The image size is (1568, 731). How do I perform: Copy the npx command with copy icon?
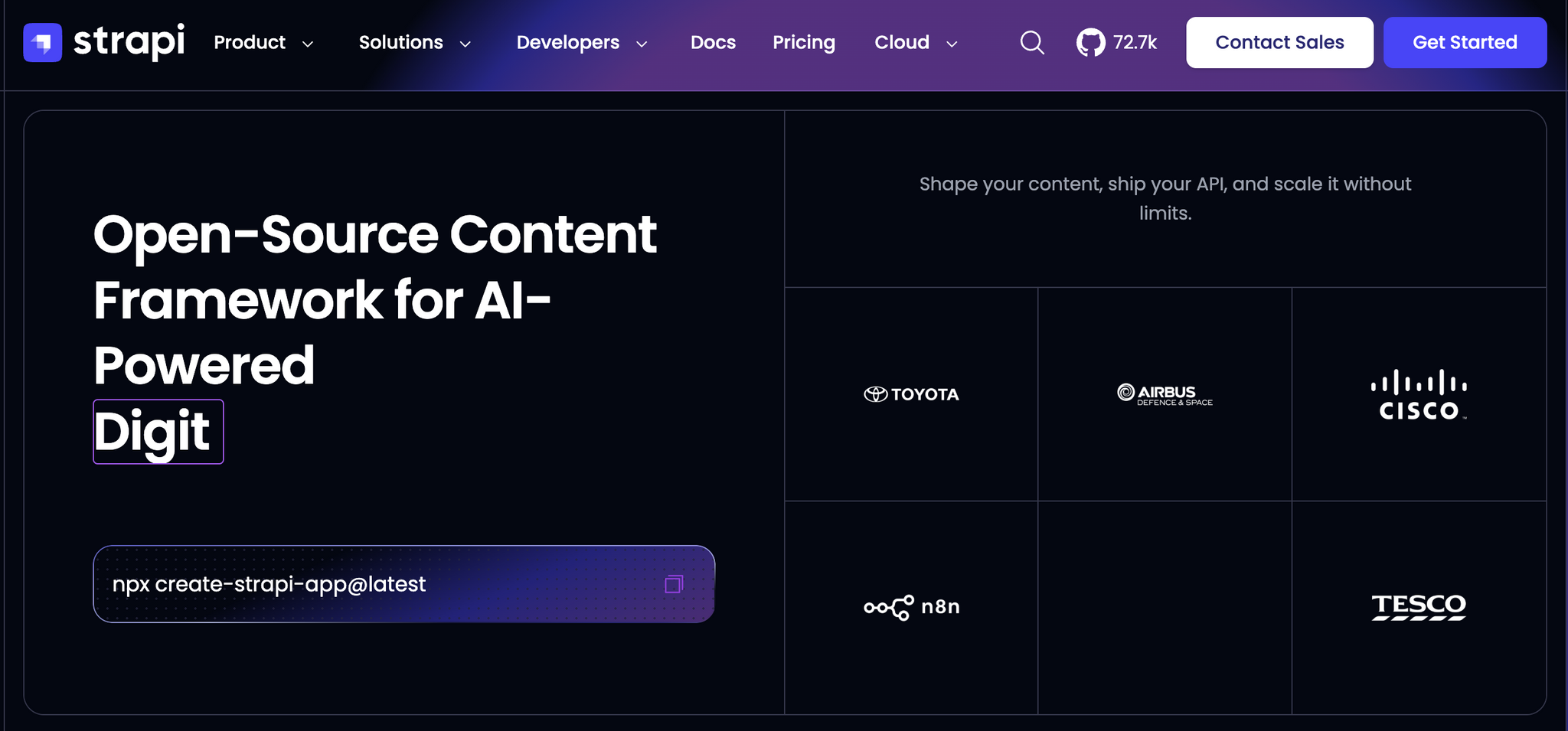pyautogui.click(x=674, y=584)
